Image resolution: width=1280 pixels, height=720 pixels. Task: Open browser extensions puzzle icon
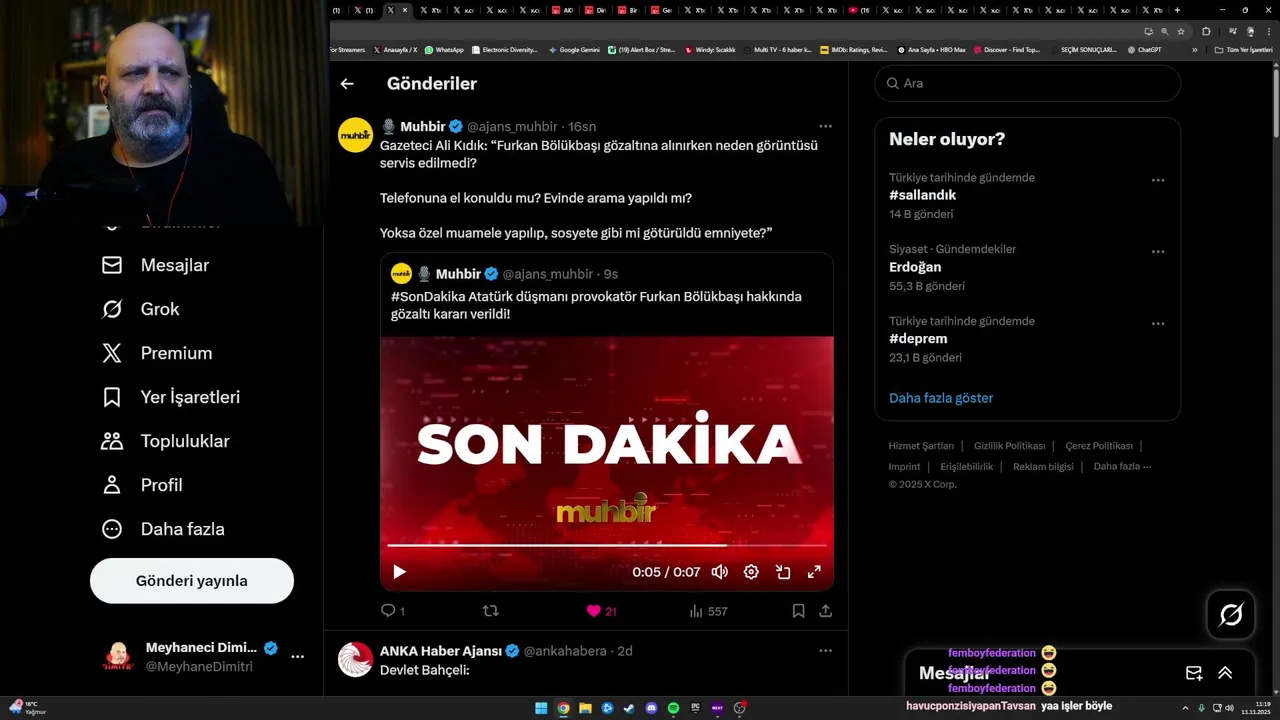click(1206, 31)
